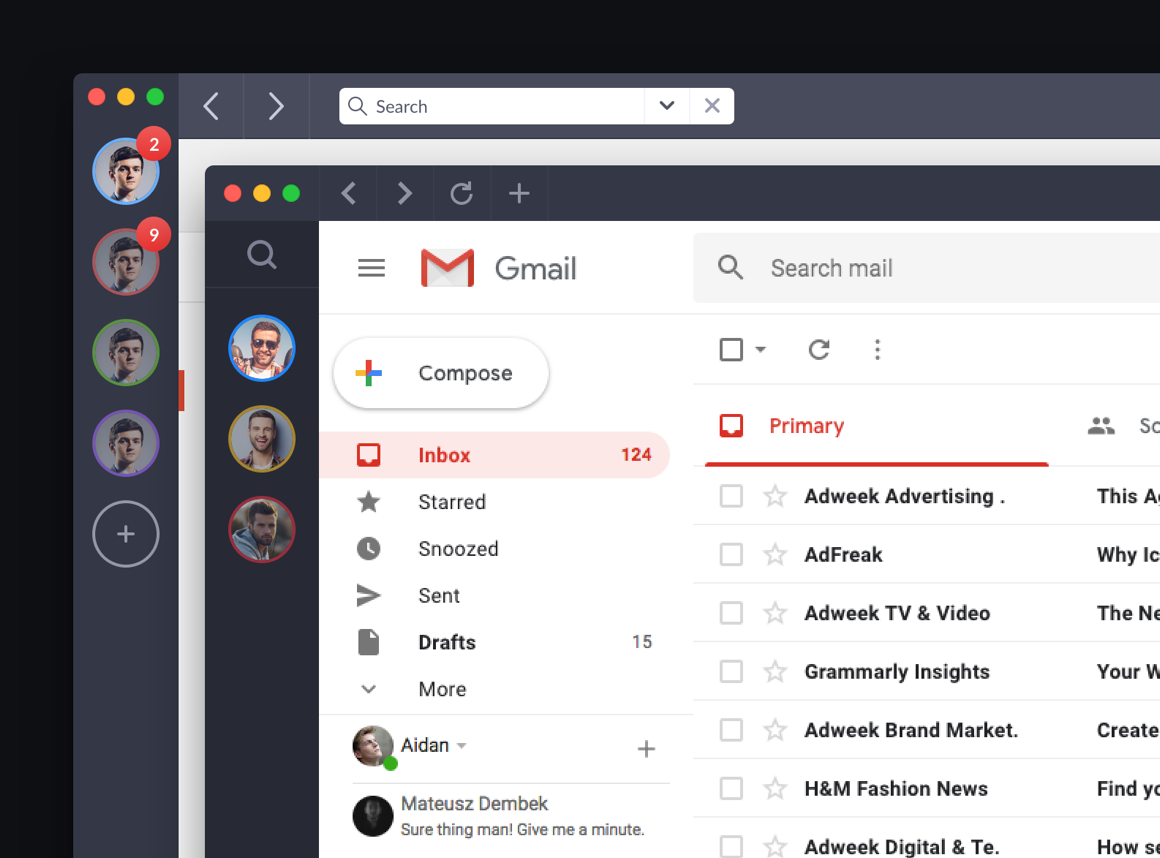Open the Adweek Brand Market email
Viewport: 1160px width, 858px height.
(926, 729)
